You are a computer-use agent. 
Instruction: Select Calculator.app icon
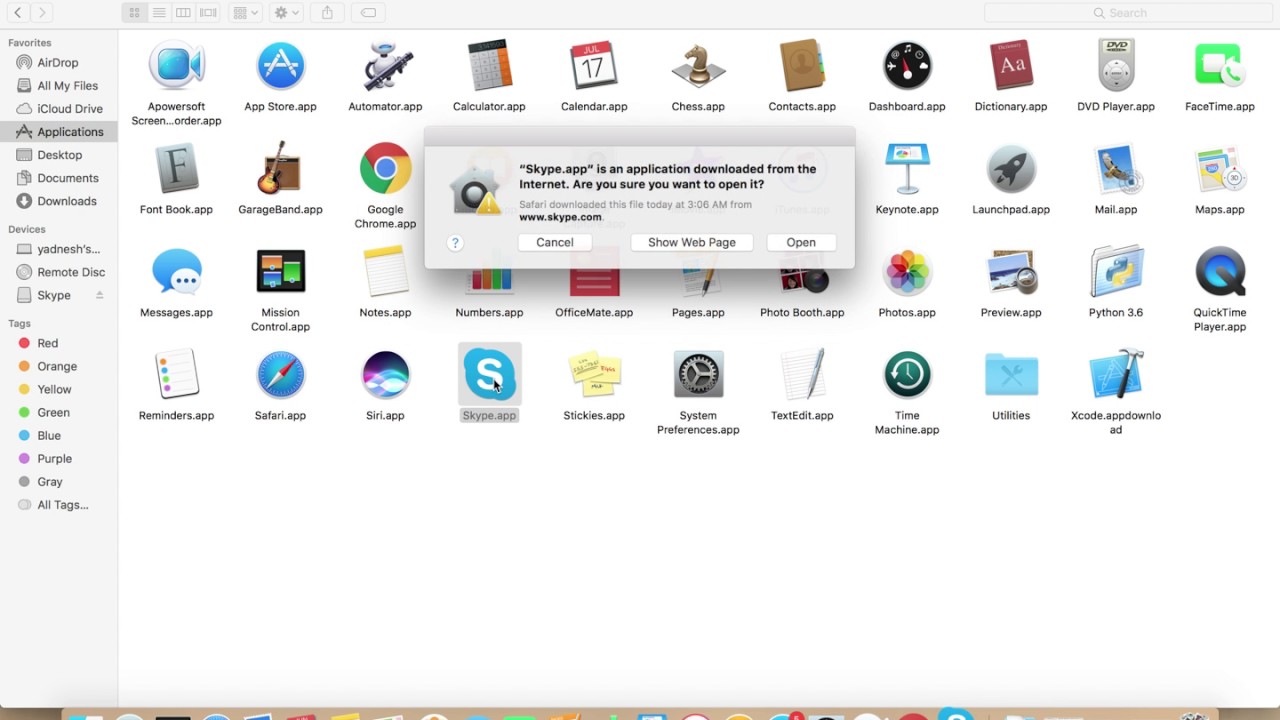(489, 67)
